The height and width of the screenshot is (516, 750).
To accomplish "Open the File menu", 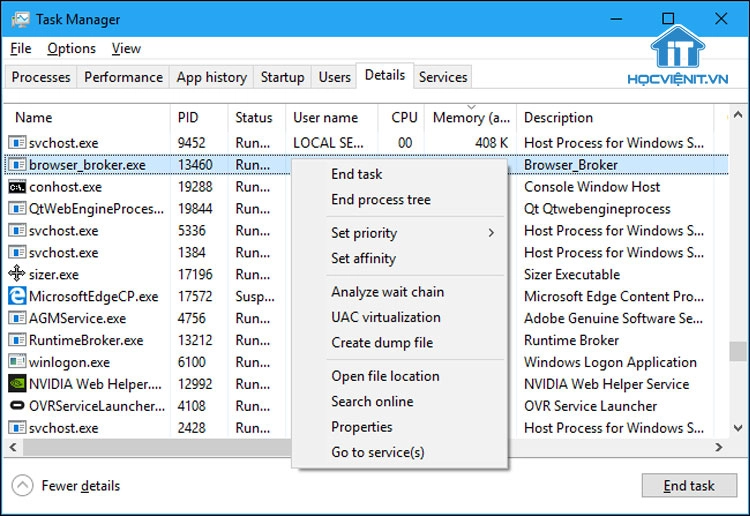I will click(x=21, y=48).
